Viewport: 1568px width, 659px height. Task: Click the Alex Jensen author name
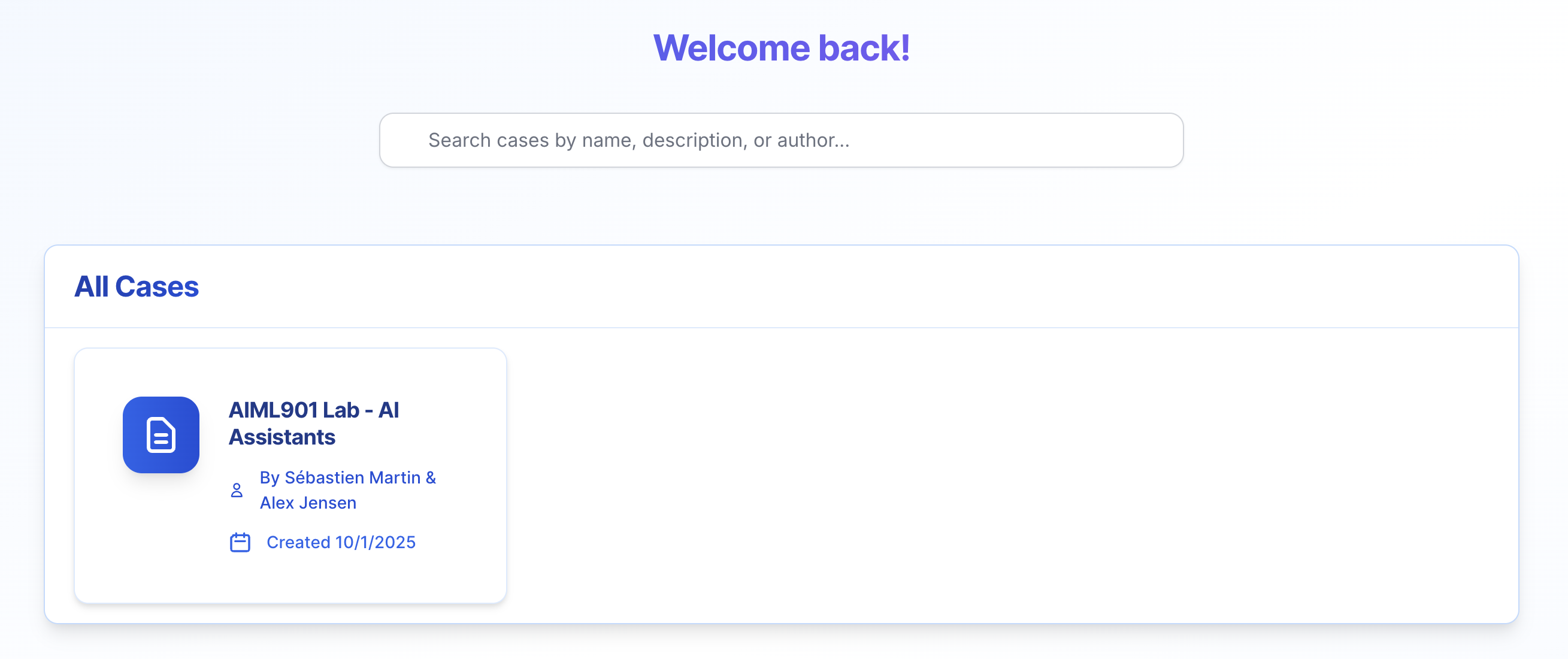point(308,503)
